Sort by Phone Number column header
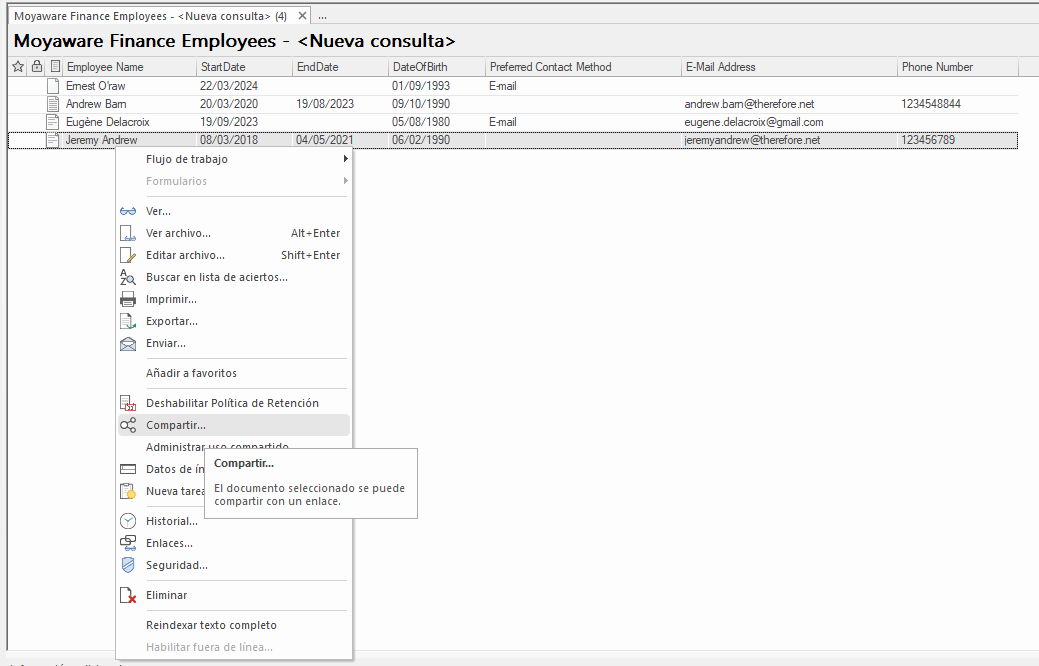Viewport: 1039px width, 666px height. (x=957, y=67)
